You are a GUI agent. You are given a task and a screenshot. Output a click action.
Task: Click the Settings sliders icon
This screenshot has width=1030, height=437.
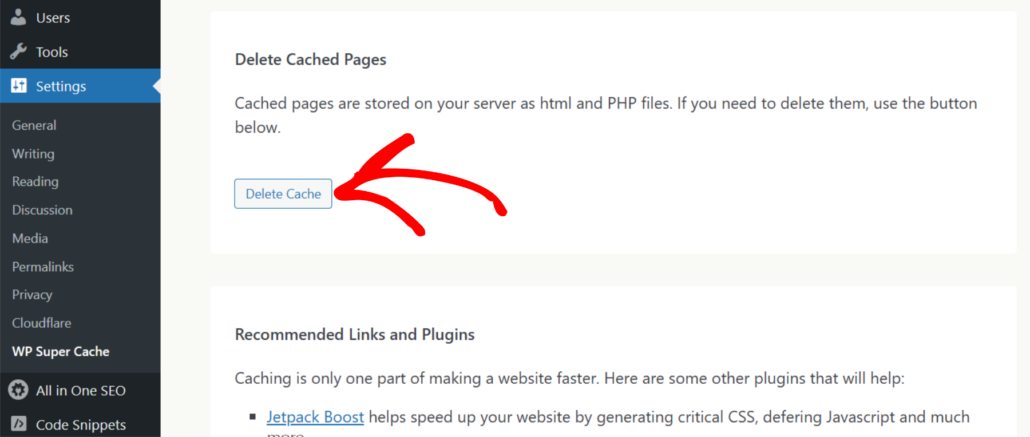tap(19, 86)
